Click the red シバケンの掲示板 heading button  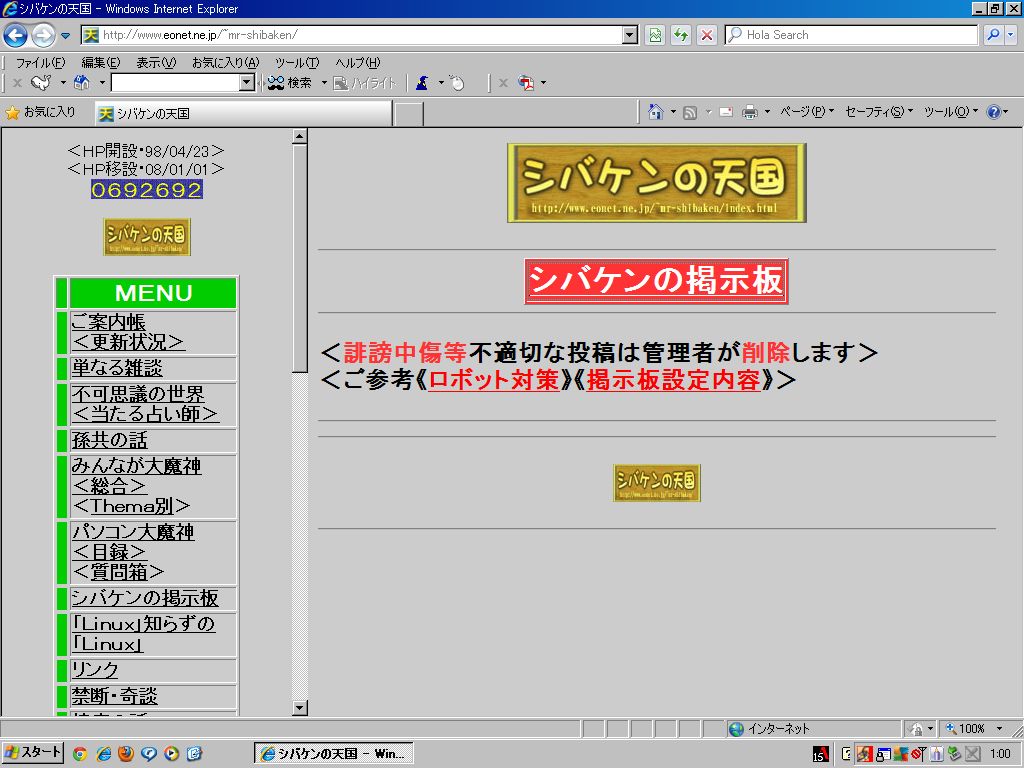coord(656,281)
